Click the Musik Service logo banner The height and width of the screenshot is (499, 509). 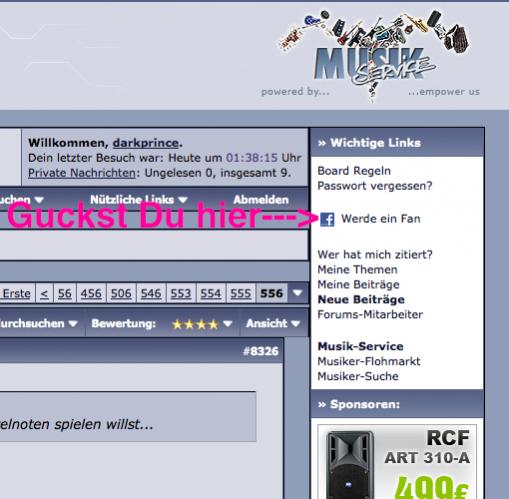click(x=371, y=55)
